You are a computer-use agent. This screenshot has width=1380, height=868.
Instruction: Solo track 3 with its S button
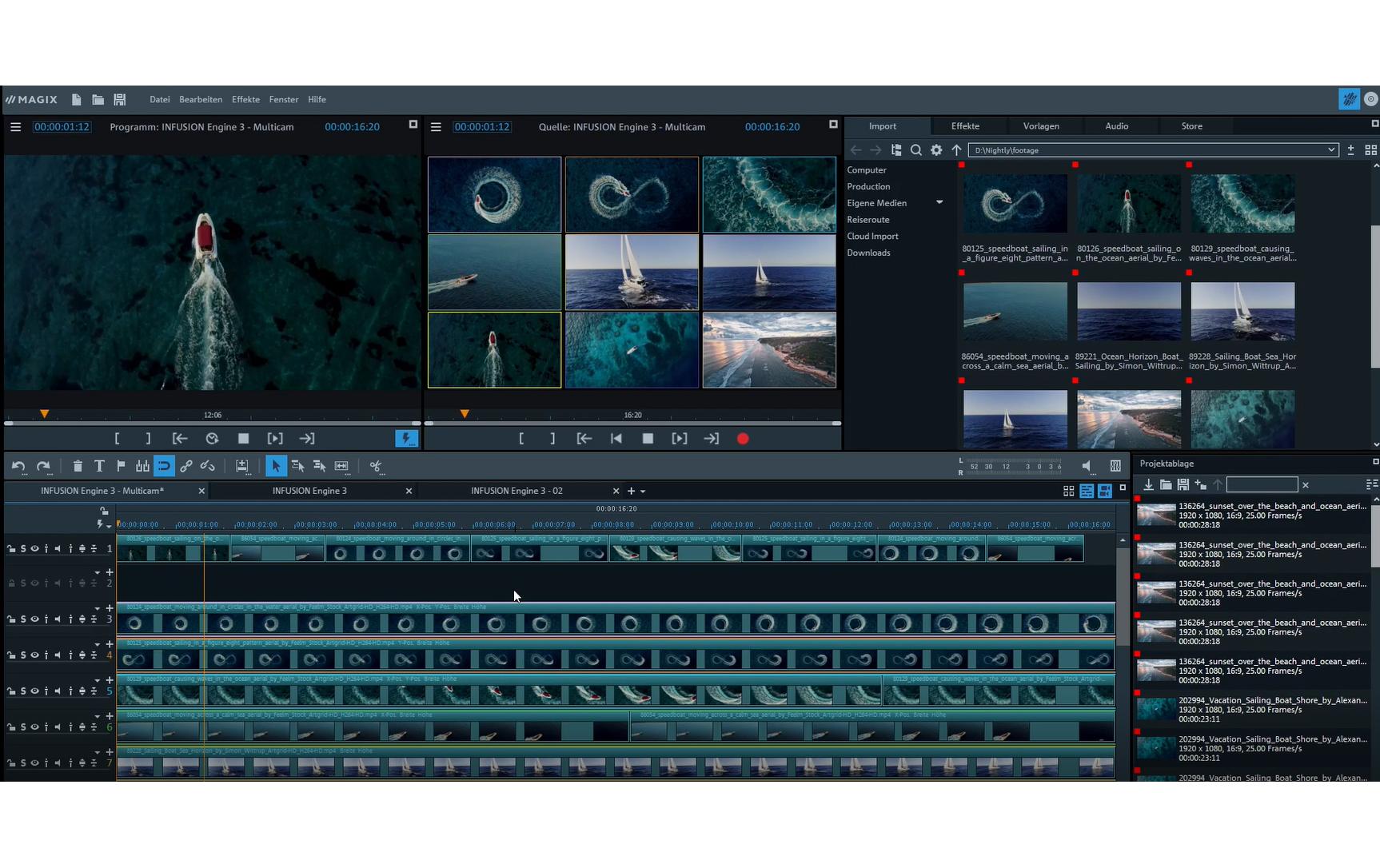23,619
